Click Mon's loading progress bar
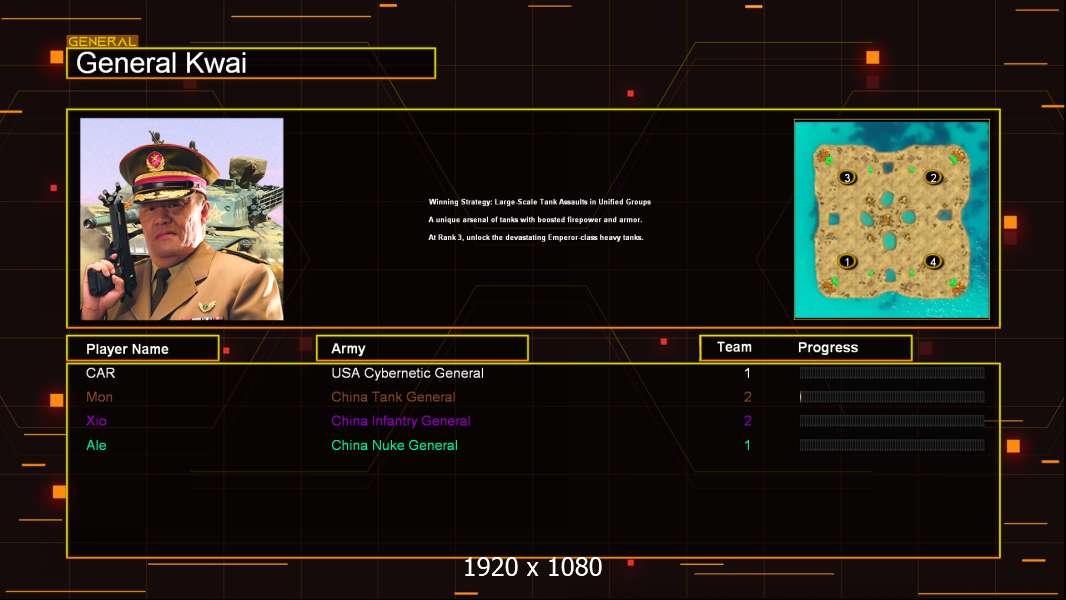The image size is (1066, 600). (892, 396)
